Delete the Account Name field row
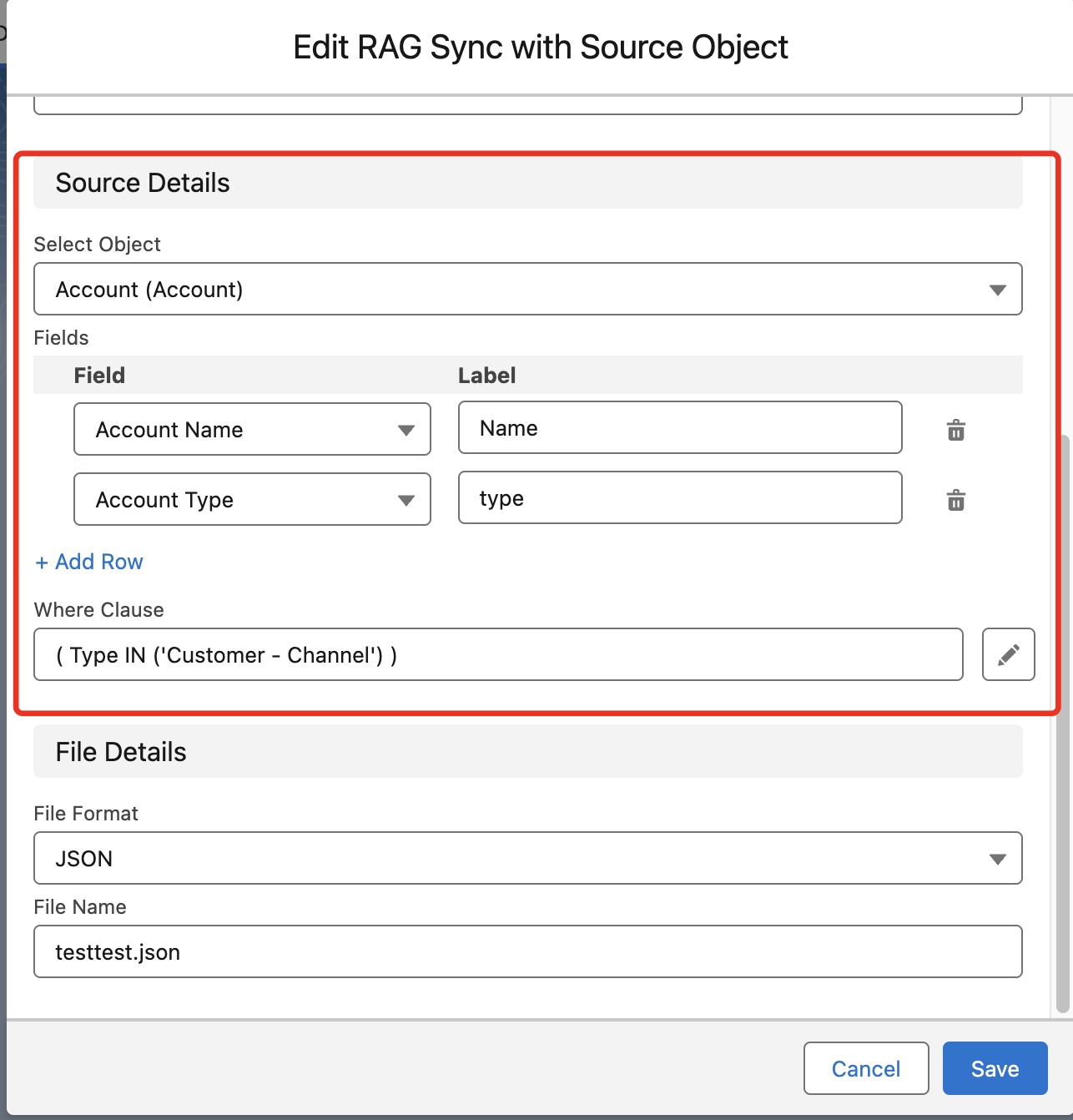This screenshot has width=1073, height=1120. tap(955, 430)
